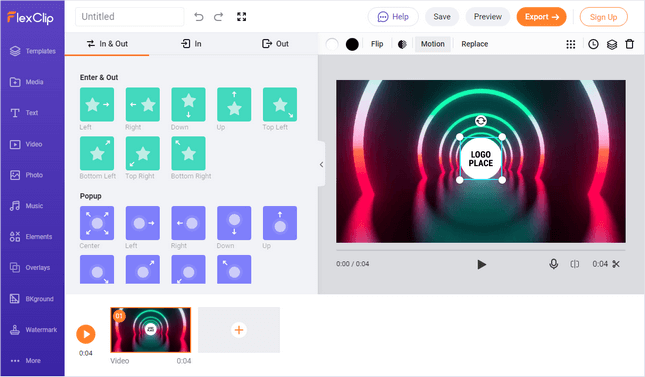Delete element with trash icon
645x377 pixels.
tap(630, 44)
